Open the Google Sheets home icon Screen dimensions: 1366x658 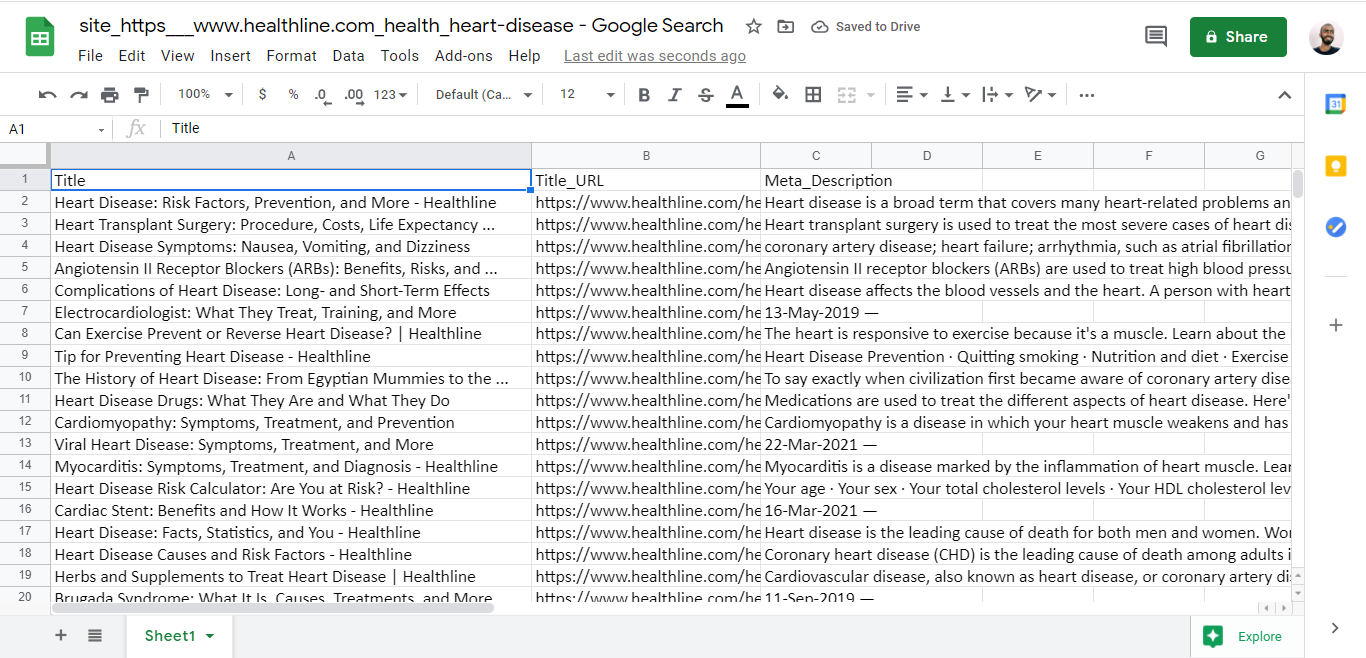click(x=40, y=38)
